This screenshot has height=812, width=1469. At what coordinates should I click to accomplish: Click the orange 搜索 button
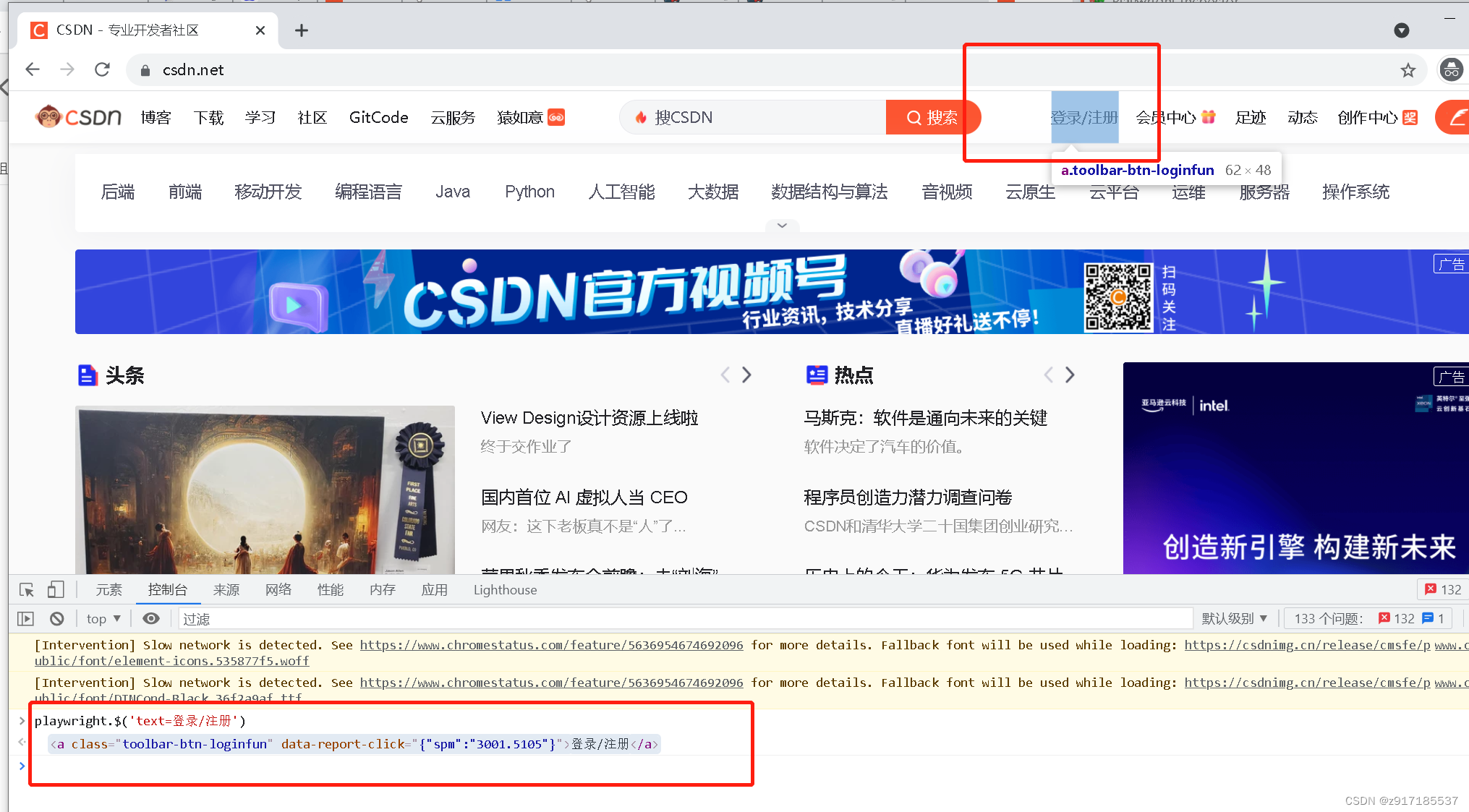pyautogui.click(x=932, y=117)
